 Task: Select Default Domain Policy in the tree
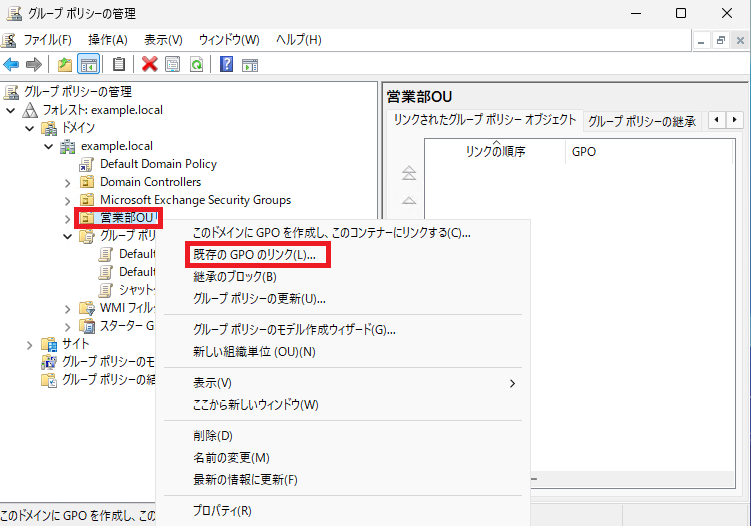click(158, 164)
